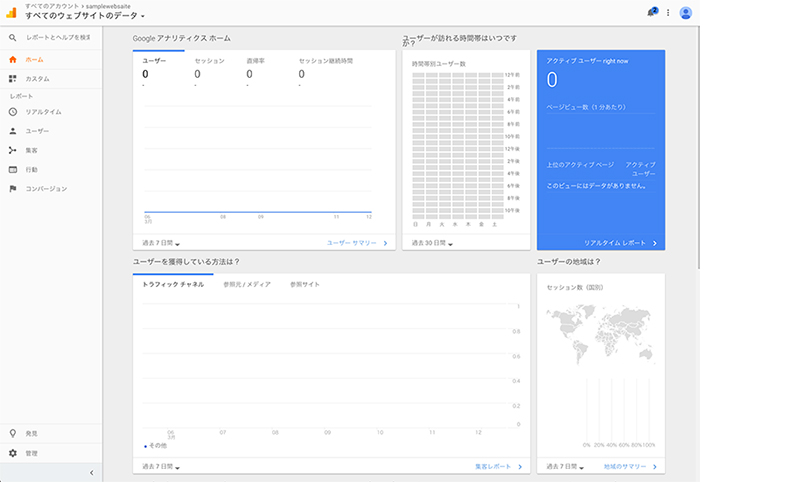Viewport: 800px width, 482px height.
Task: Click the コンバージョン flag icon
Action: 13,189
